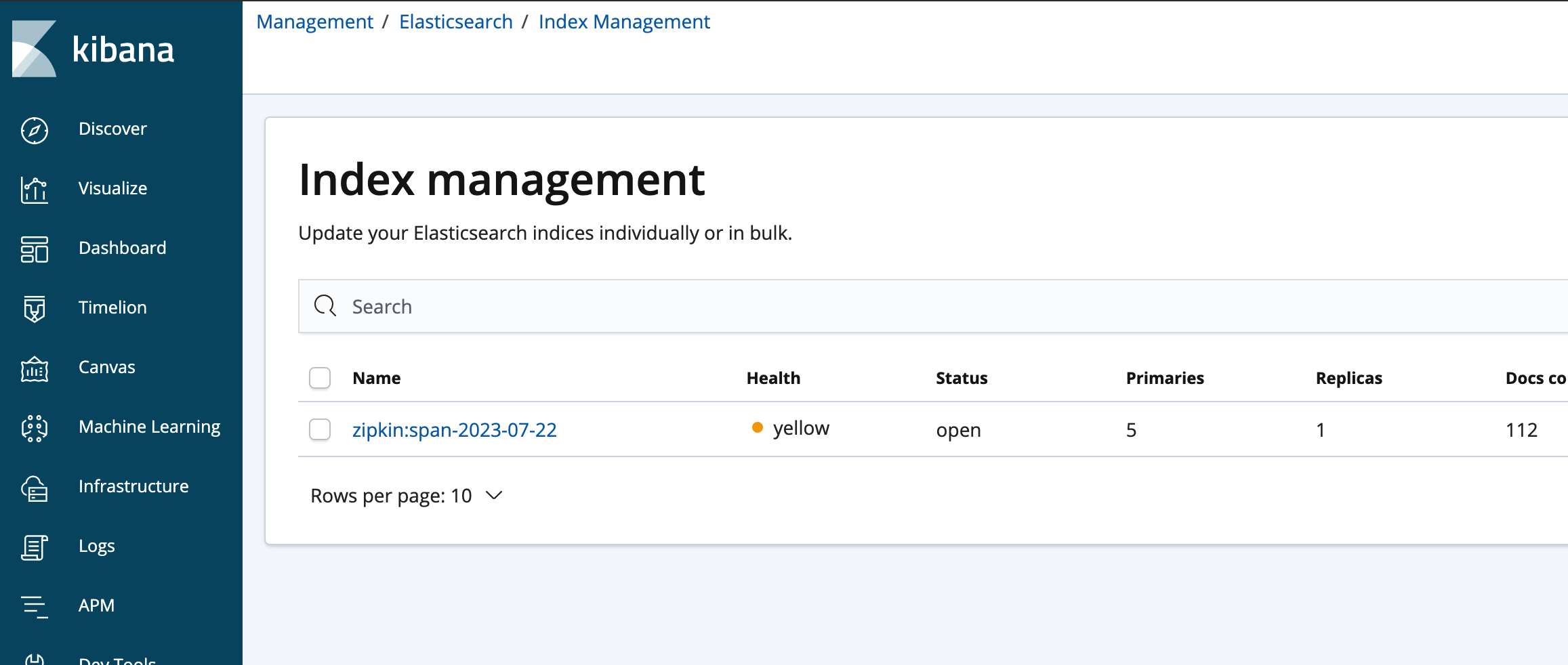Screen dimensions: 1568x665
Task: Click the kibana wordmark
Action: point(123,49)
